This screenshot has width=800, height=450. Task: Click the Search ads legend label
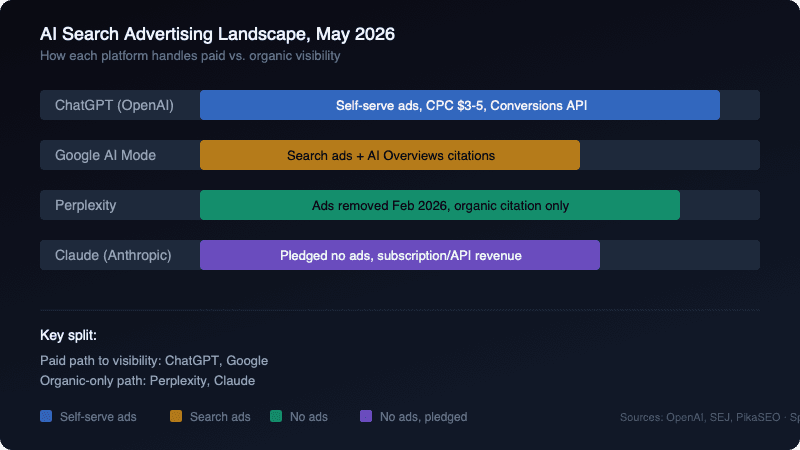220,417
